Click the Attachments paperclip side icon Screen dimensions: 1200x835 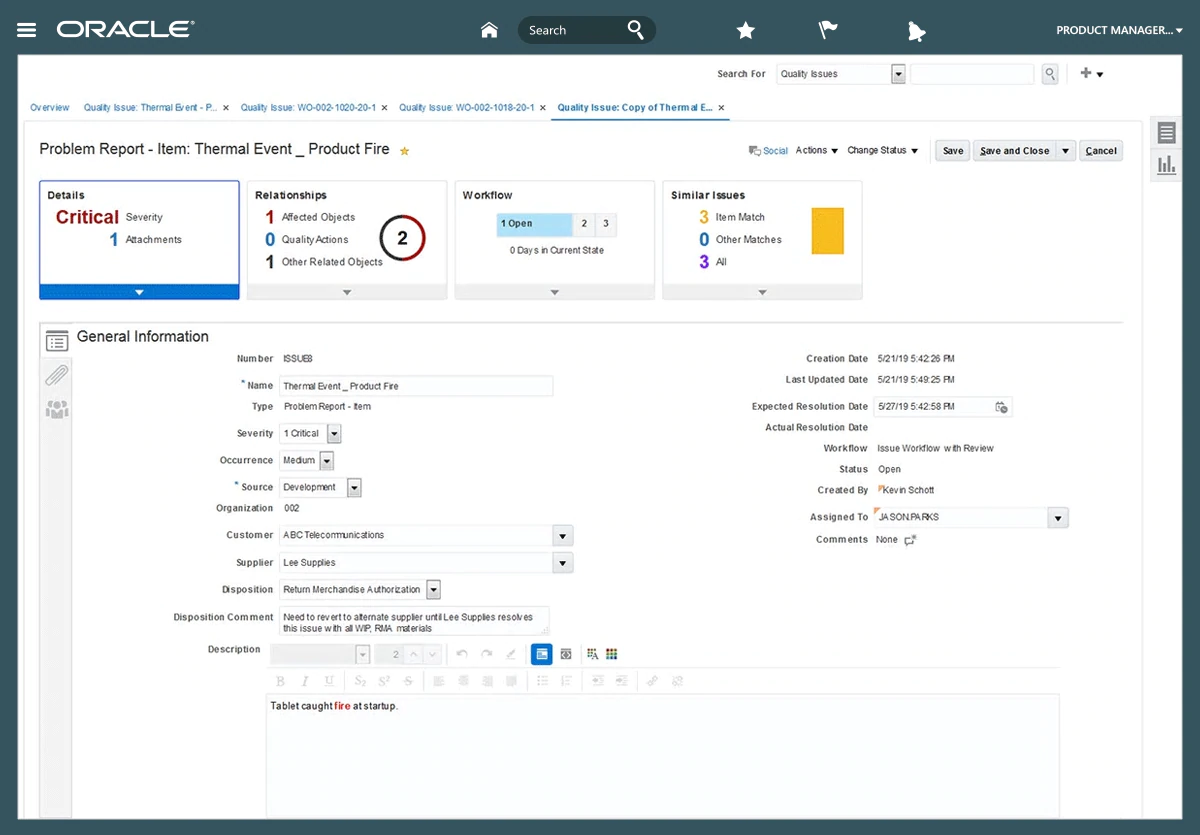(57, 375)
